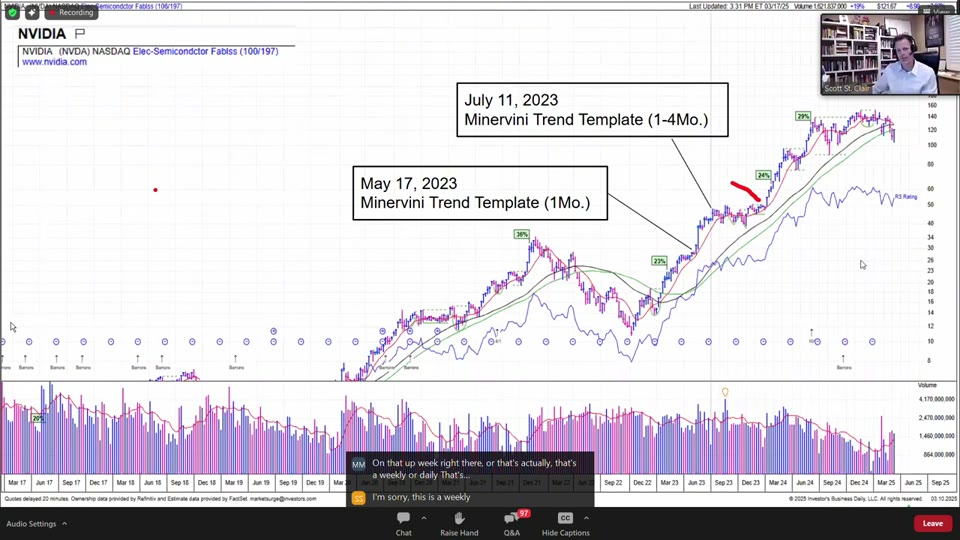This screenshot has height=540, width=960.
Task: Open the Chat panel
Action: coord(403,523)
